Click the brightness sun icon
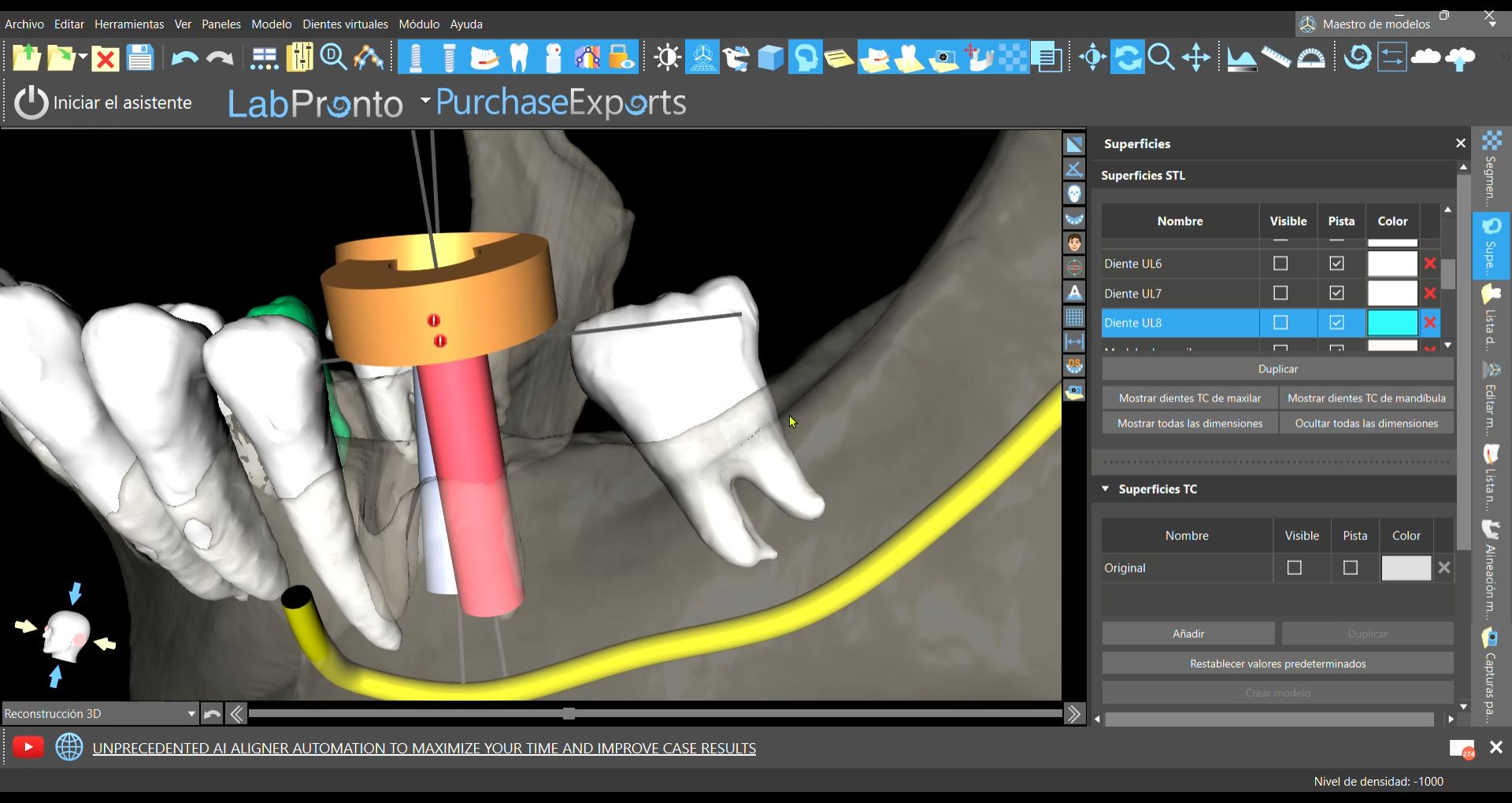 click(668, 58)
